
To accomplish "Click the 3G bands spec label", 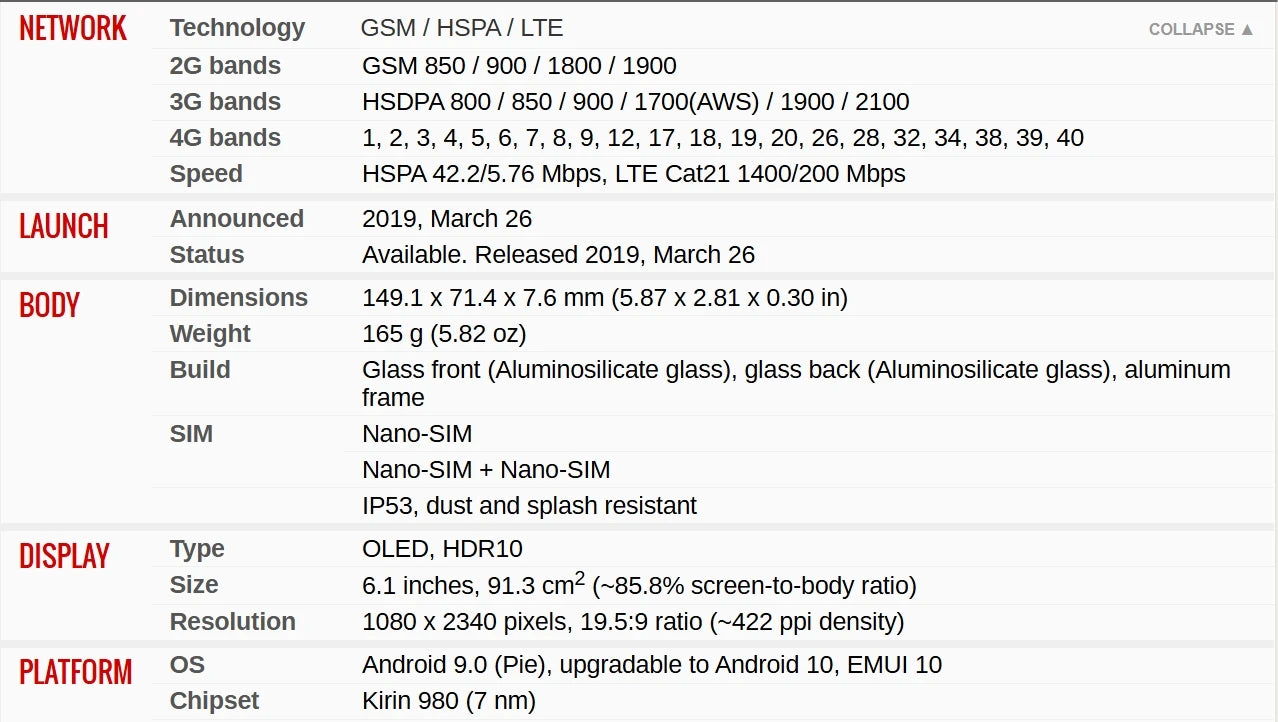I will click(225, 101).
